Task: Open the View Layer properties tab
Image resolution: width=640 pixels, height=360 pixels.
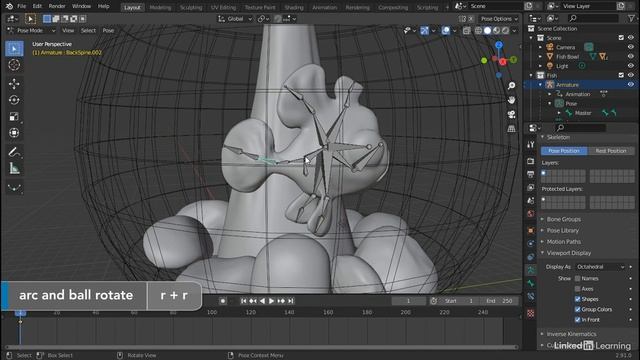Action: coord(531,187)
